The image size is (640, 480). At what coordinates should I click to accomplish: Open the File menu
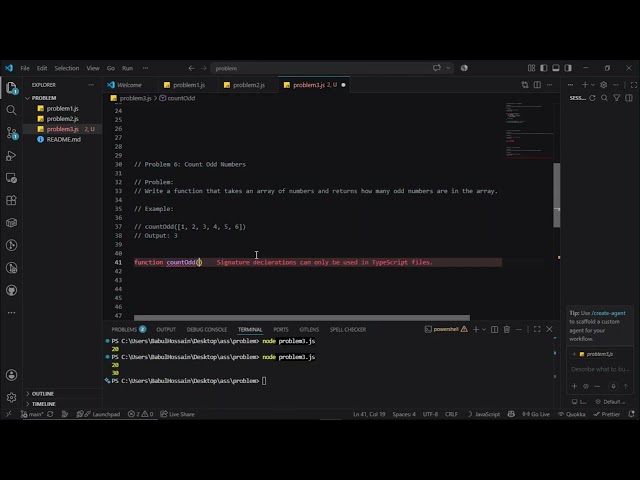click(25, 68)
